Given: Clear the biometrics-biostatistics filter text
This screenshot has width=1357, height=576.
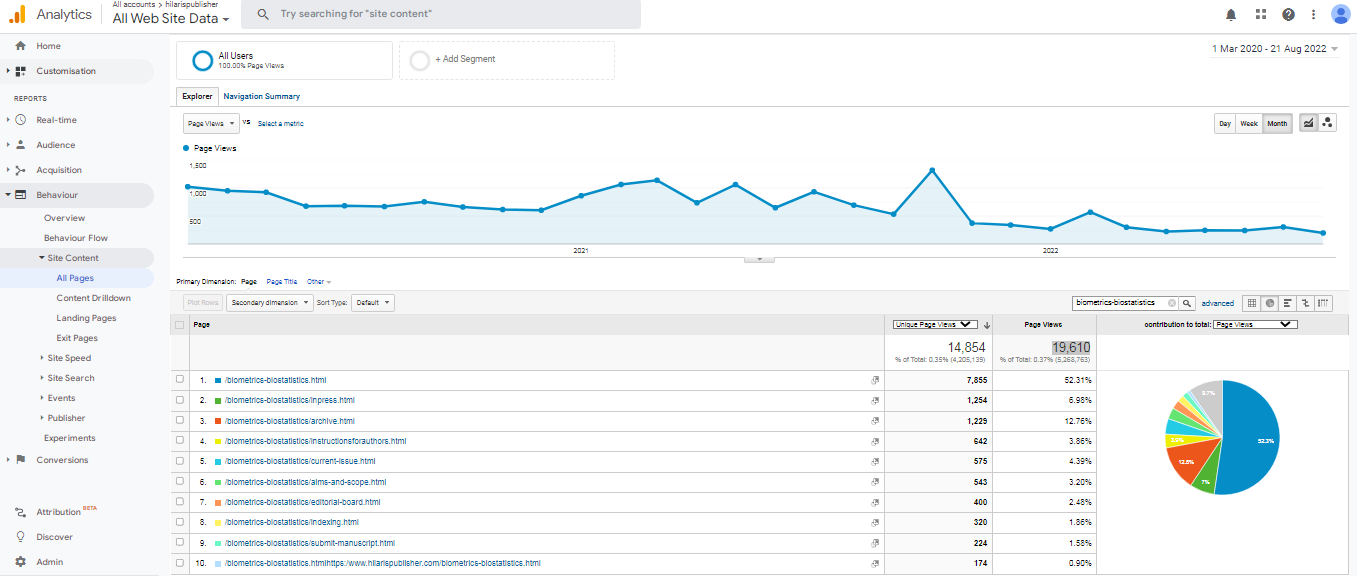Looking at the screenshot, I should (x=1172, y=303).
